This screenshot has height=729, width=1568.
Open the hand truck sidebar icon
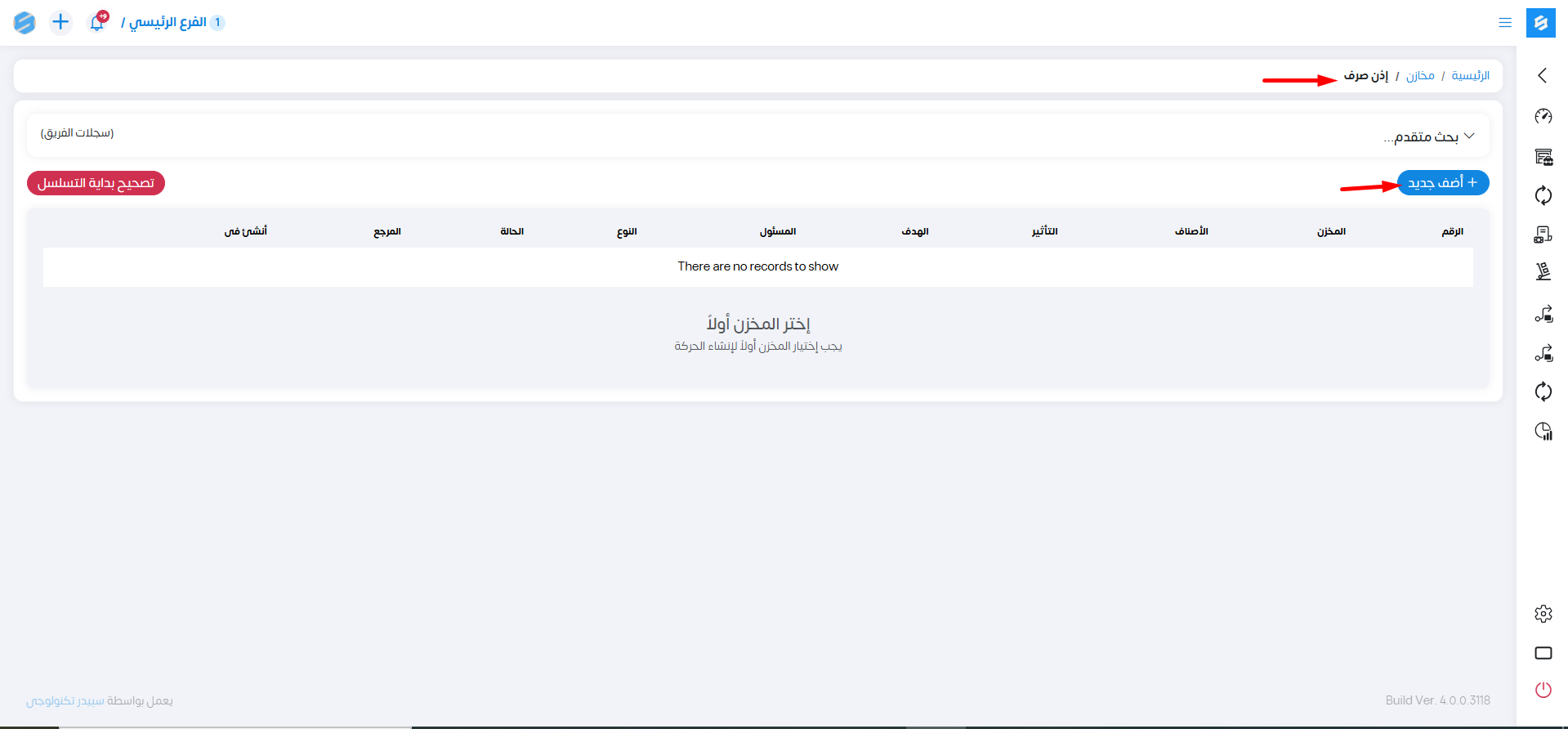pos(1543,271)
